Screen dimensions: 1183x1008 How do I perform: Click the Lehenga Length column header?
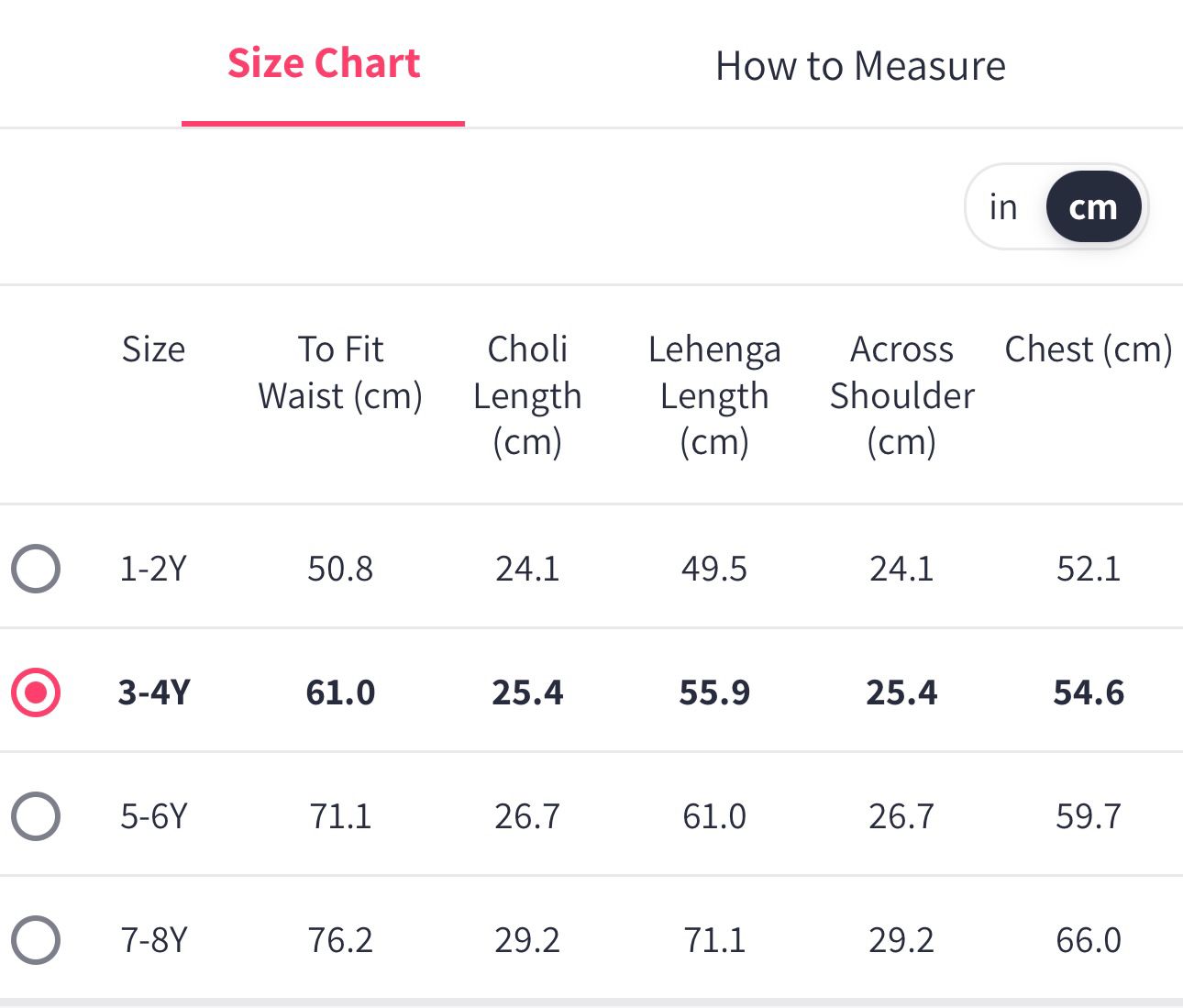coord(714,395)
